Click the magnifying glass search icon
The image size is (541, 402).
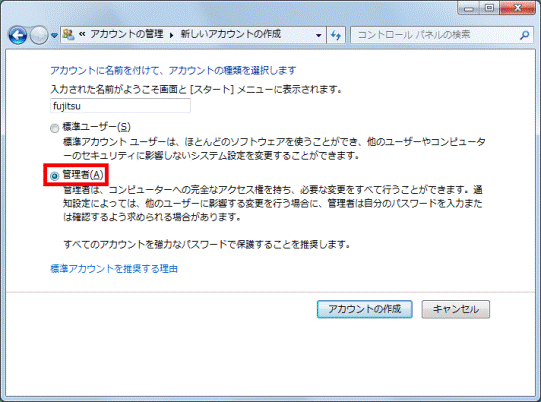tap(524, 35)
